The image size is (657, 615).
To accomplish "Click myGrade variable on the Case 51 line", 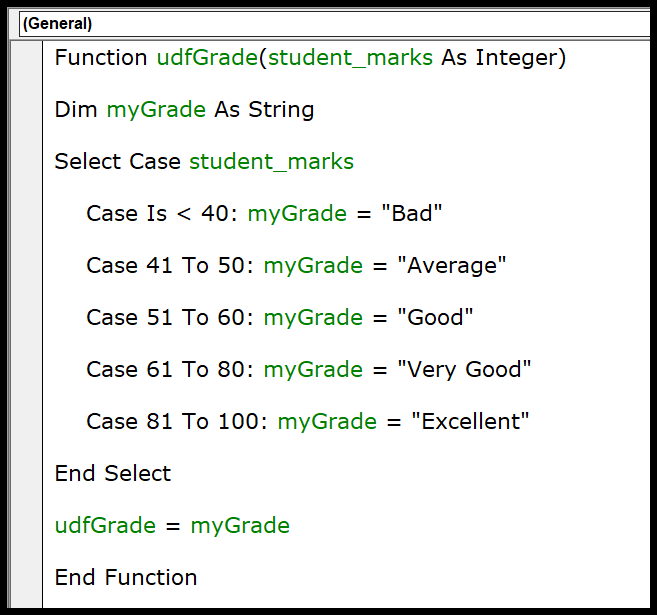I will (311, 318).
